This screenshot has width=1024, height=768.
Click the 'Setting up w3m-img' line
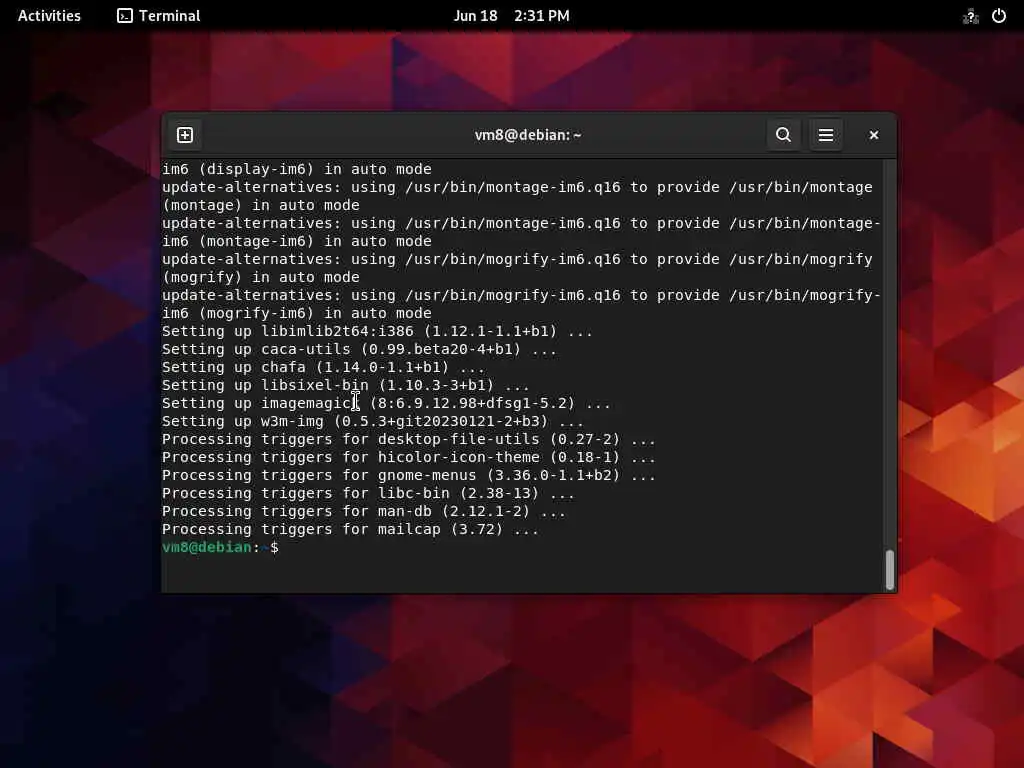(x=373, y=421)
